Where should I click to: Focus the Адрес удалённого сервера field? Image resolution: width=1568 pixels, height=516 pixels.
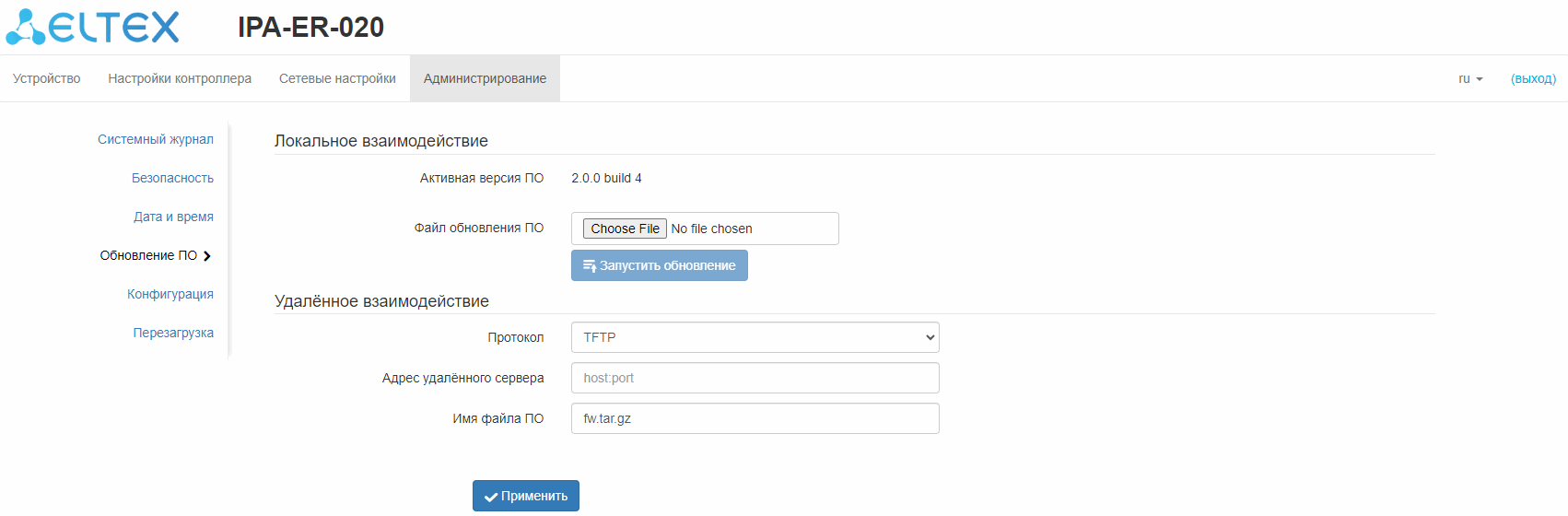755,378
